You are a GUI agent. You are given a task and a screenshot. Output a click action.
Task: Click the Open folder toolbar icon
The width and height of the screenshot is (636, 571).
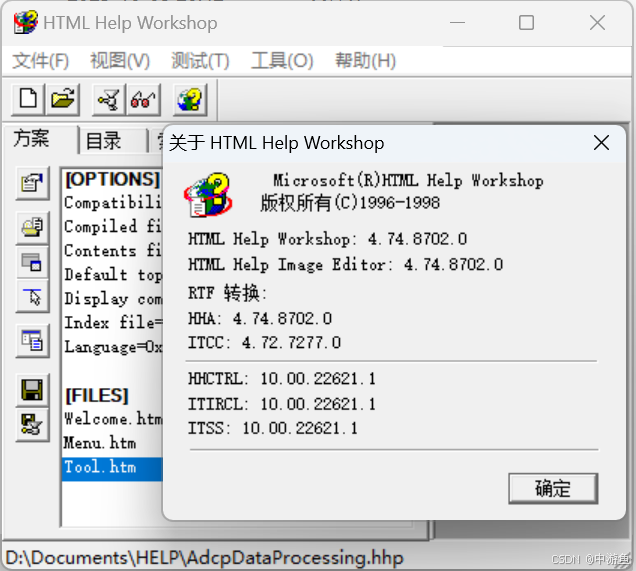pyautogui.click(x=62, y=99)
